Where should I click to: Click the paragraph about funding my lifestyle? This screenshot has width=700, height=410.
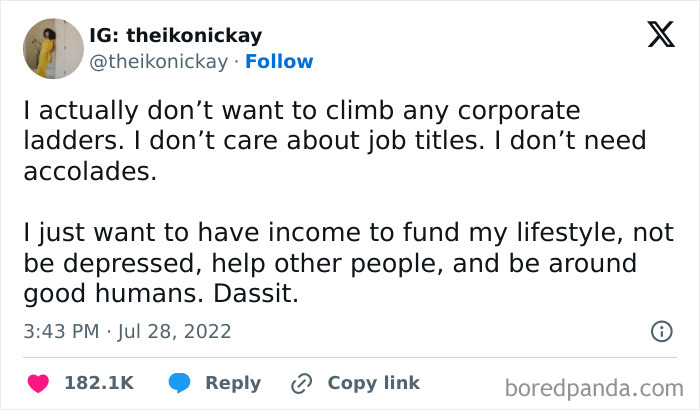click(348, 263)
